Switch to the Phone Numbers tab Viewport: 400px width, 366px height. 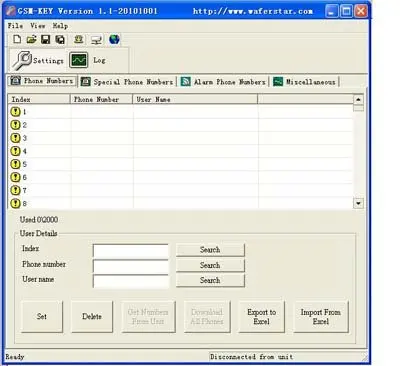pos(42,81)
